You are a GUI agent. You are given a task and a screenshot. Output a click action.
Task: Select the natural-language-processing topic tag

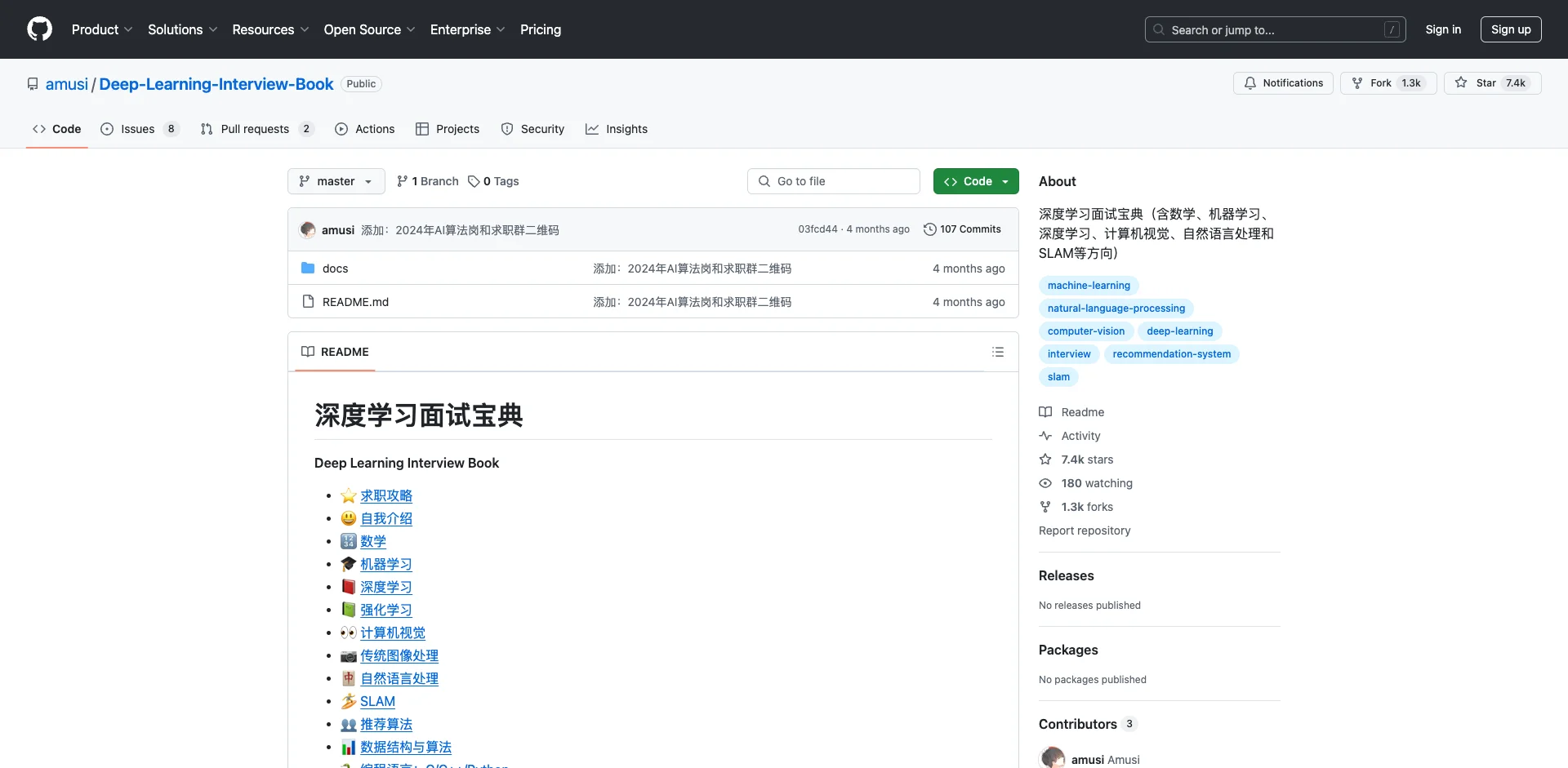coord(1116,309)
